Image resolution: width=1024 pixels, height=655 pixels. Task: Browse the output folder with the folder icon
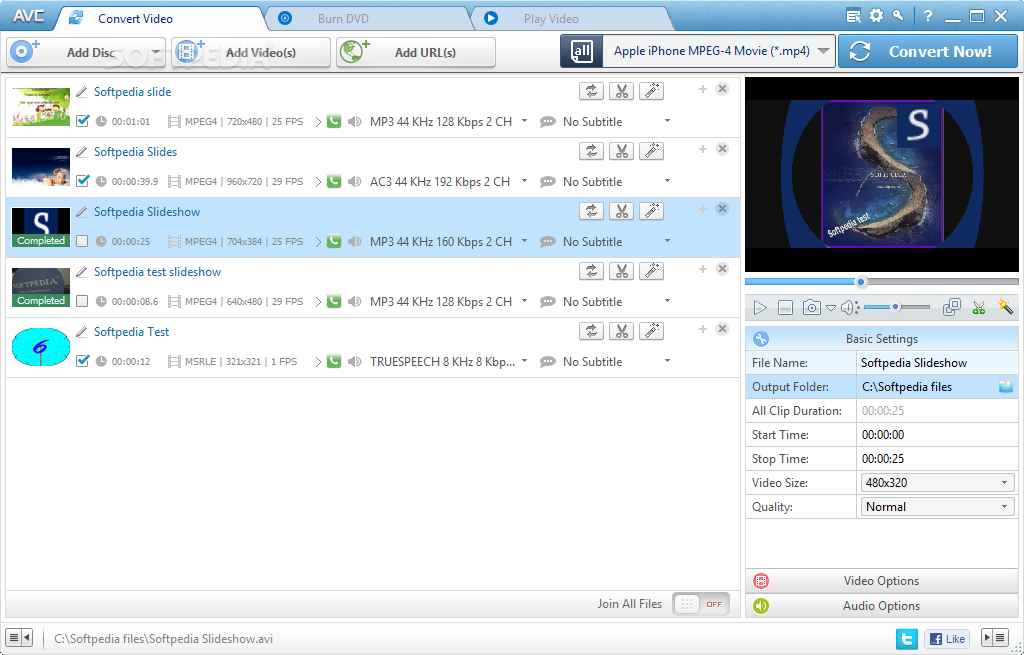pos(1006,387)
